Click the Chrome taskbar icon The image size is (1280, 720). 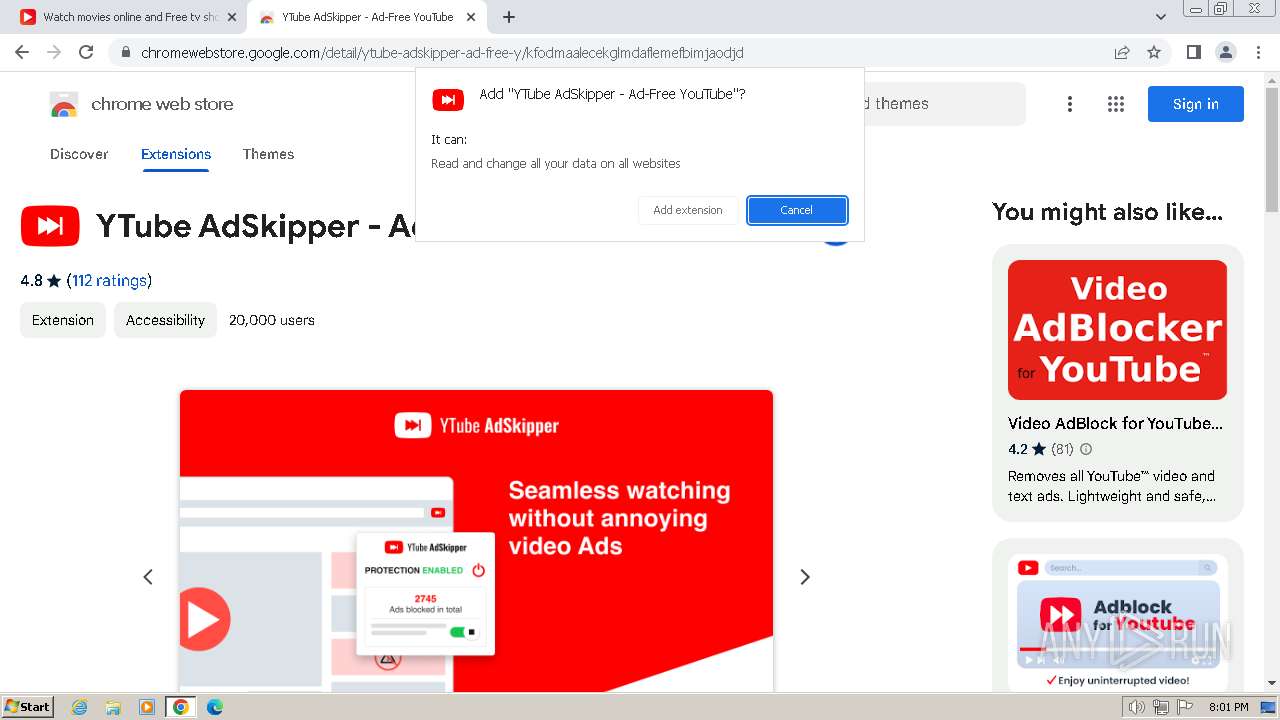point(180,707)
